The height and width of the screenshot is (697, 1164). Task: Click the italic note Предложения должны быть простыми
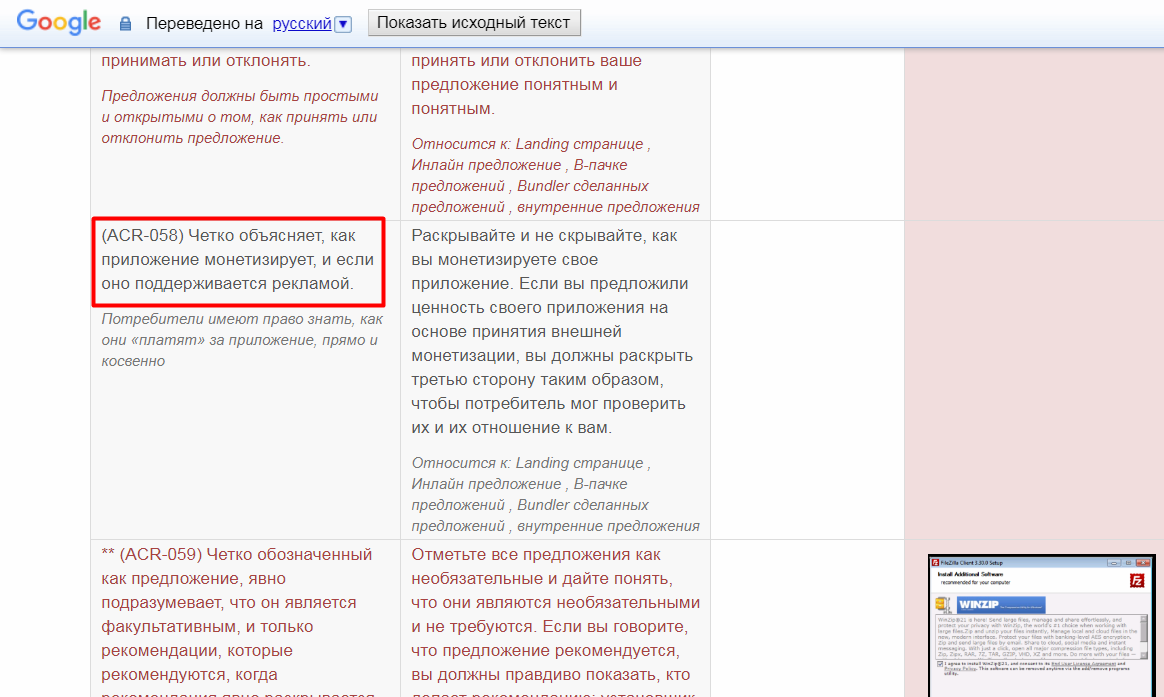(240, 117)
